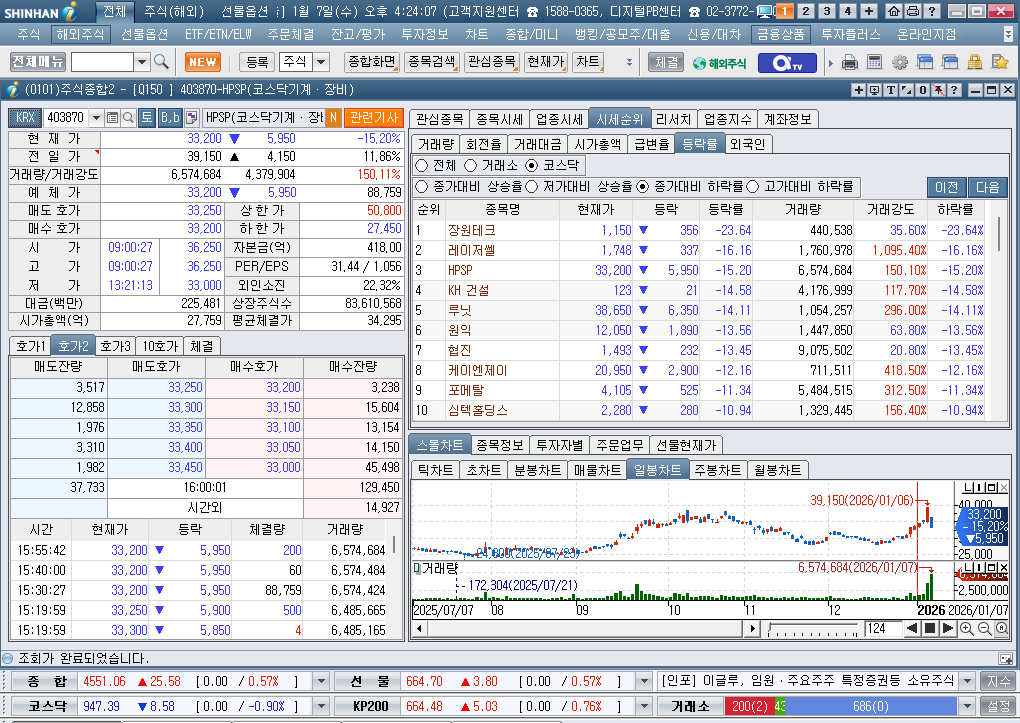Click the 등록 toolbar button
Image resolution: width=1020 pixels, height=723 pixels.
tap(257, 62)
